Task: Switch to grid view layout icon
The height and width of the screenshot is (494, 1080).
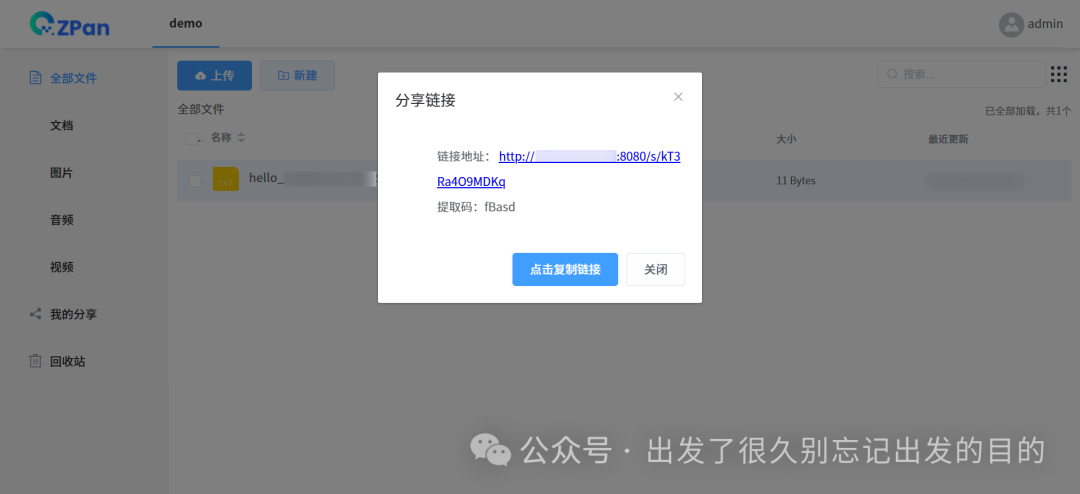Action: pyautogui.click(x=1058, y=74)
